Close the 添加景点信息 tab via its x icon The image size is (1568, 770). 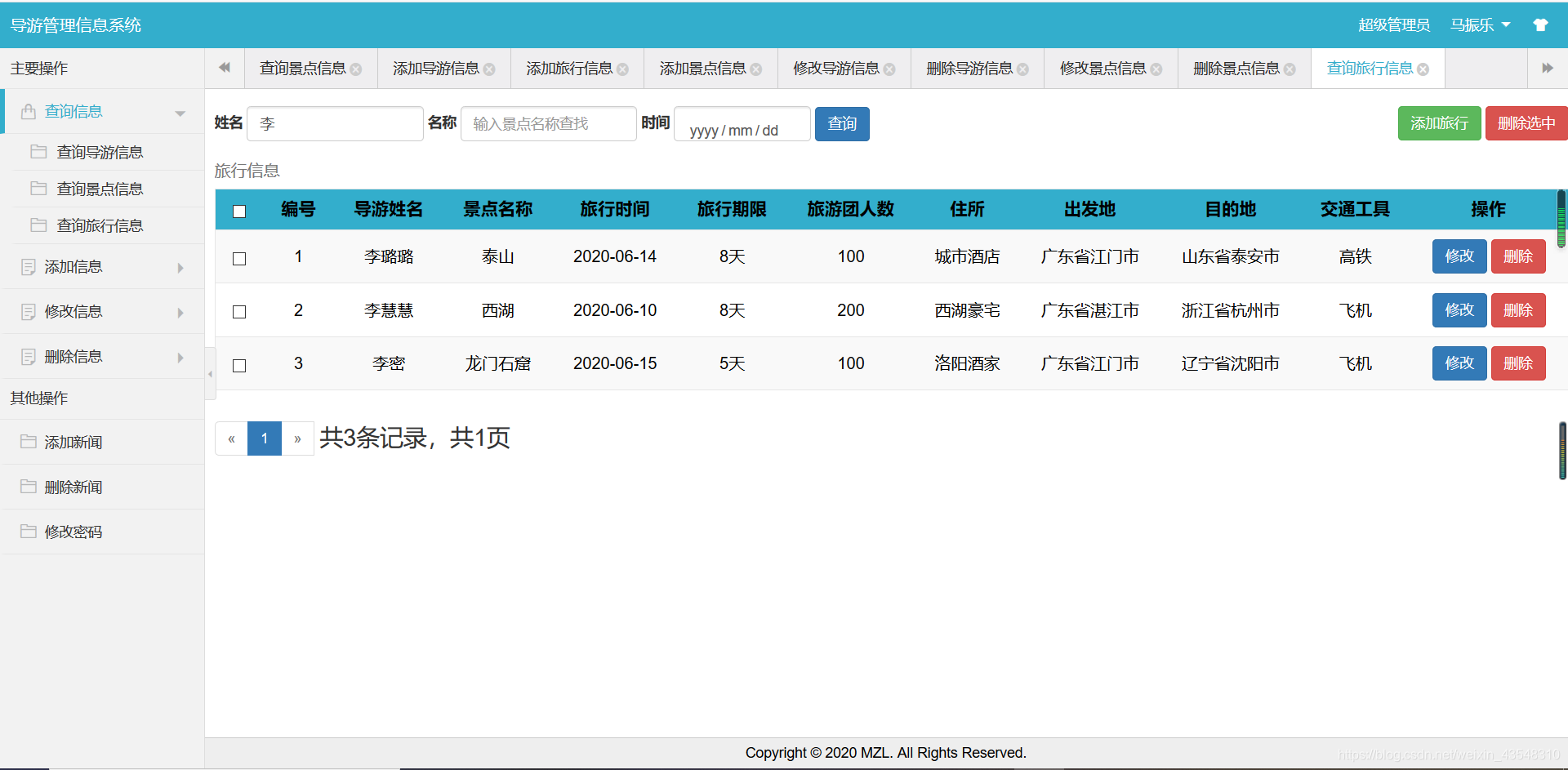point(756,69)
